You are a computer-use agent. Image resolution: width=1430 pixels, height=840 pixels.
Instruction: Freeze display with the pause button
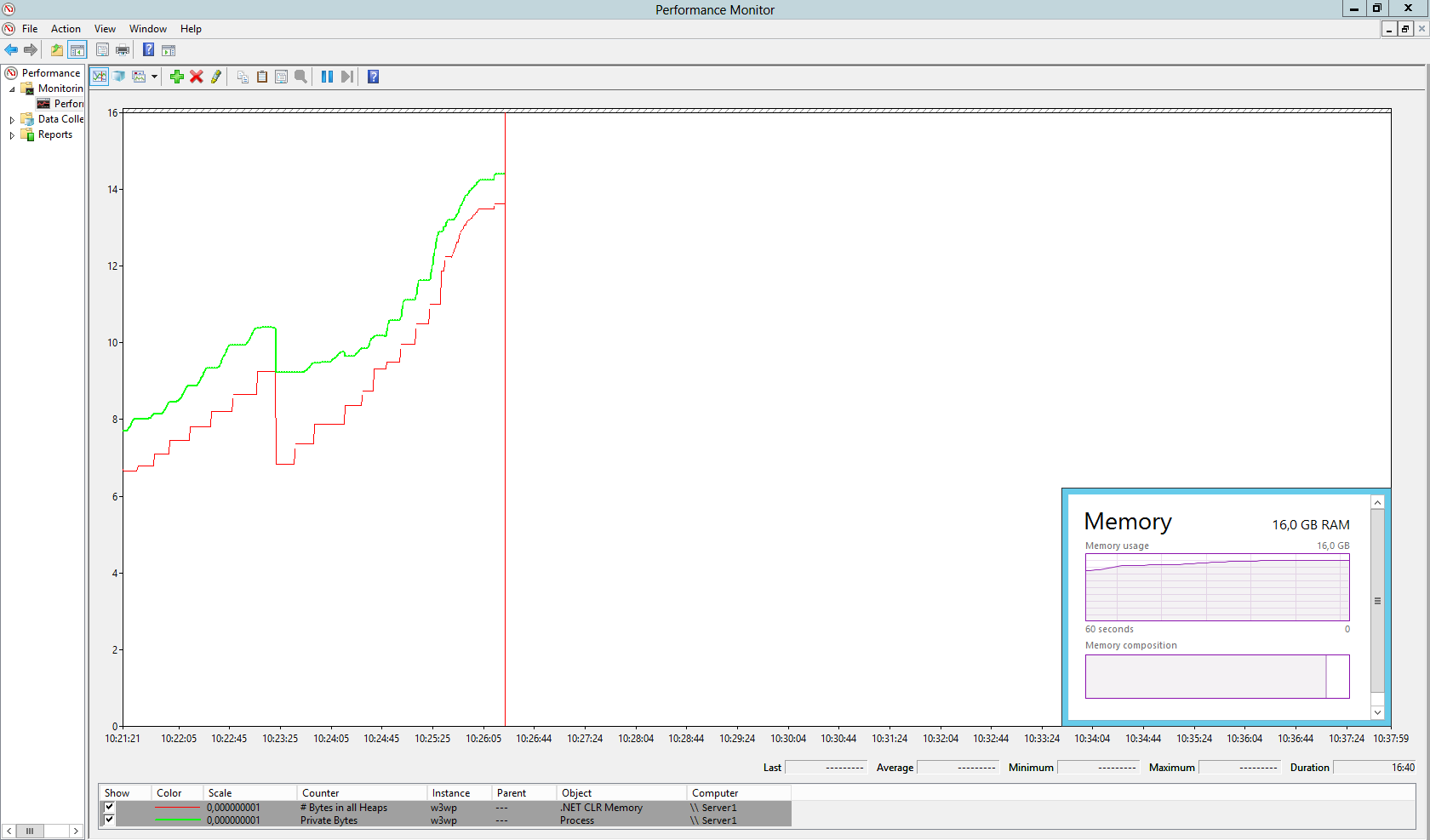327,77
